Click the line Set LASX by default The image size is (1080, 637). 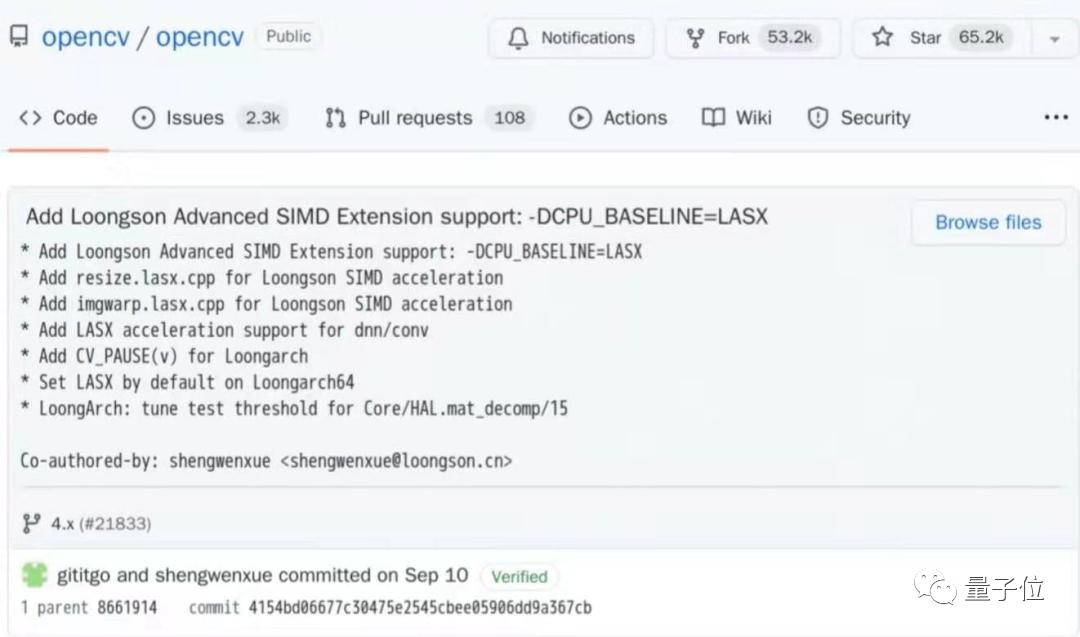[x=187, y=383]
